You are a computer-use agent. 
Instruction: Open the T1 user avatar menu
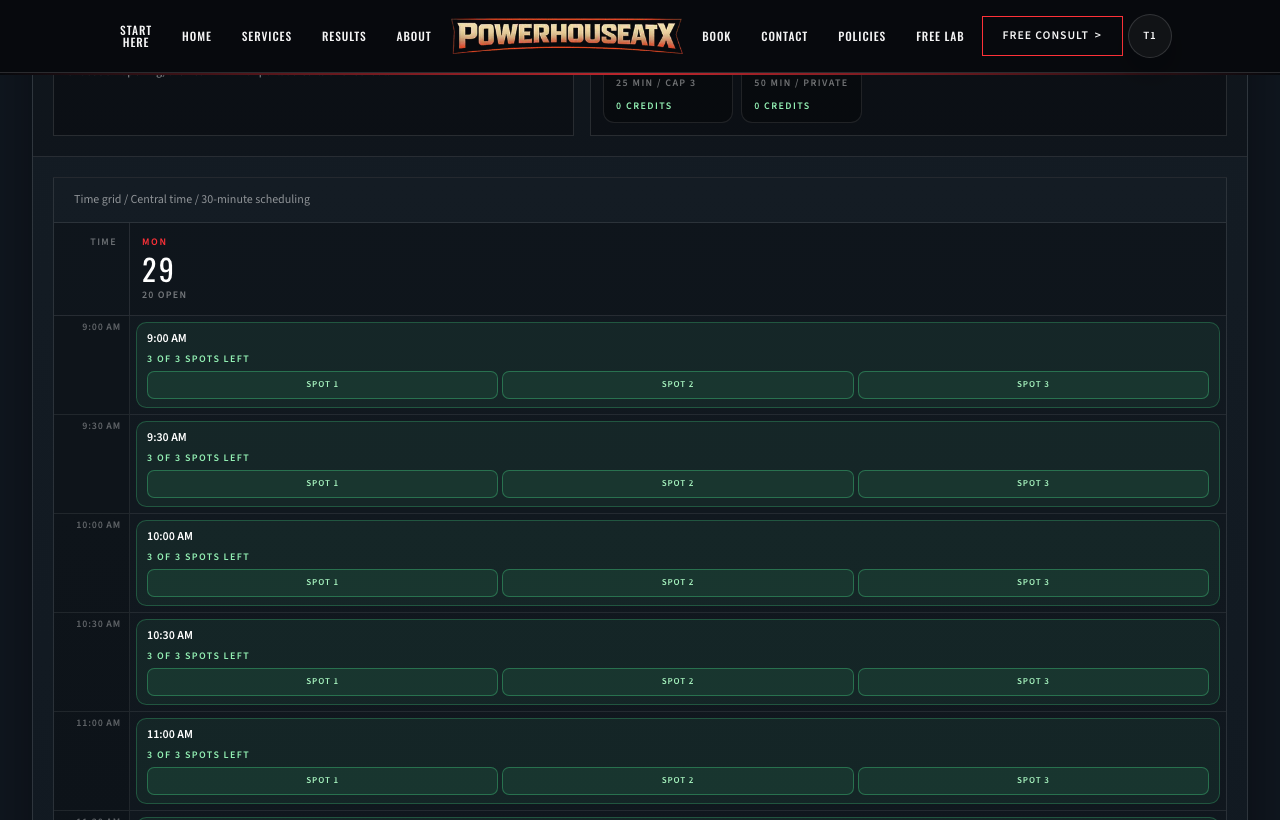tap(1150, 36)
